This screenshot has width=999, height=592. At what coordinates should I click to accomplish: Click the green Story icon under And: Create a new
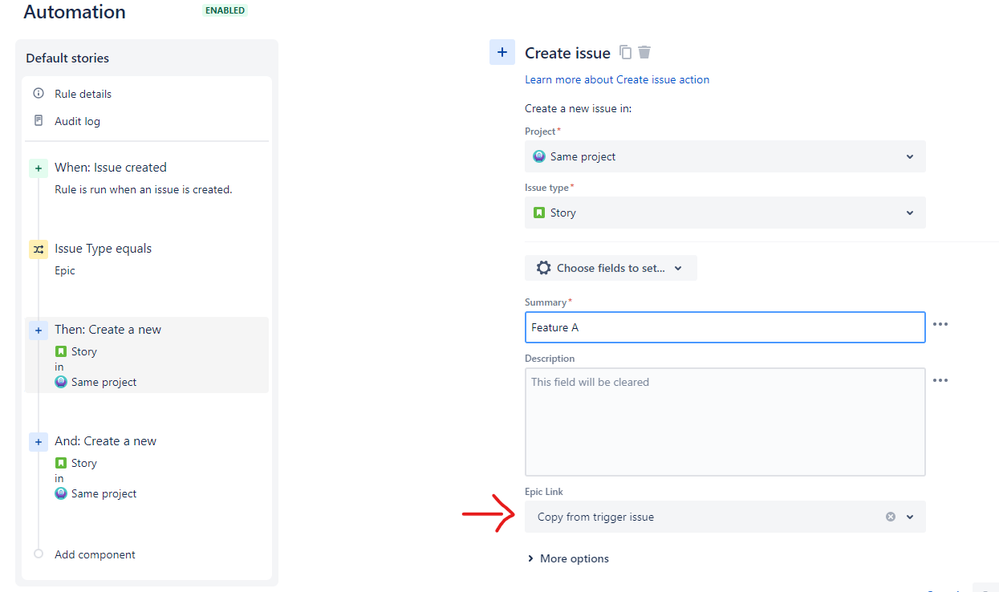pos(61,463)
